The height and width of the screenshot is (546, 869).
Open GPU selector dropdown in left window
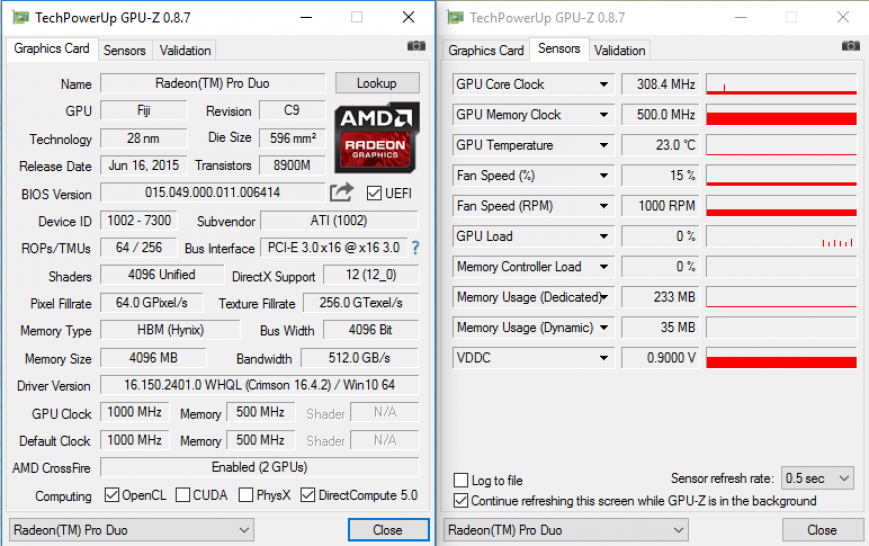pyautogui.click(x=132, y=530)
